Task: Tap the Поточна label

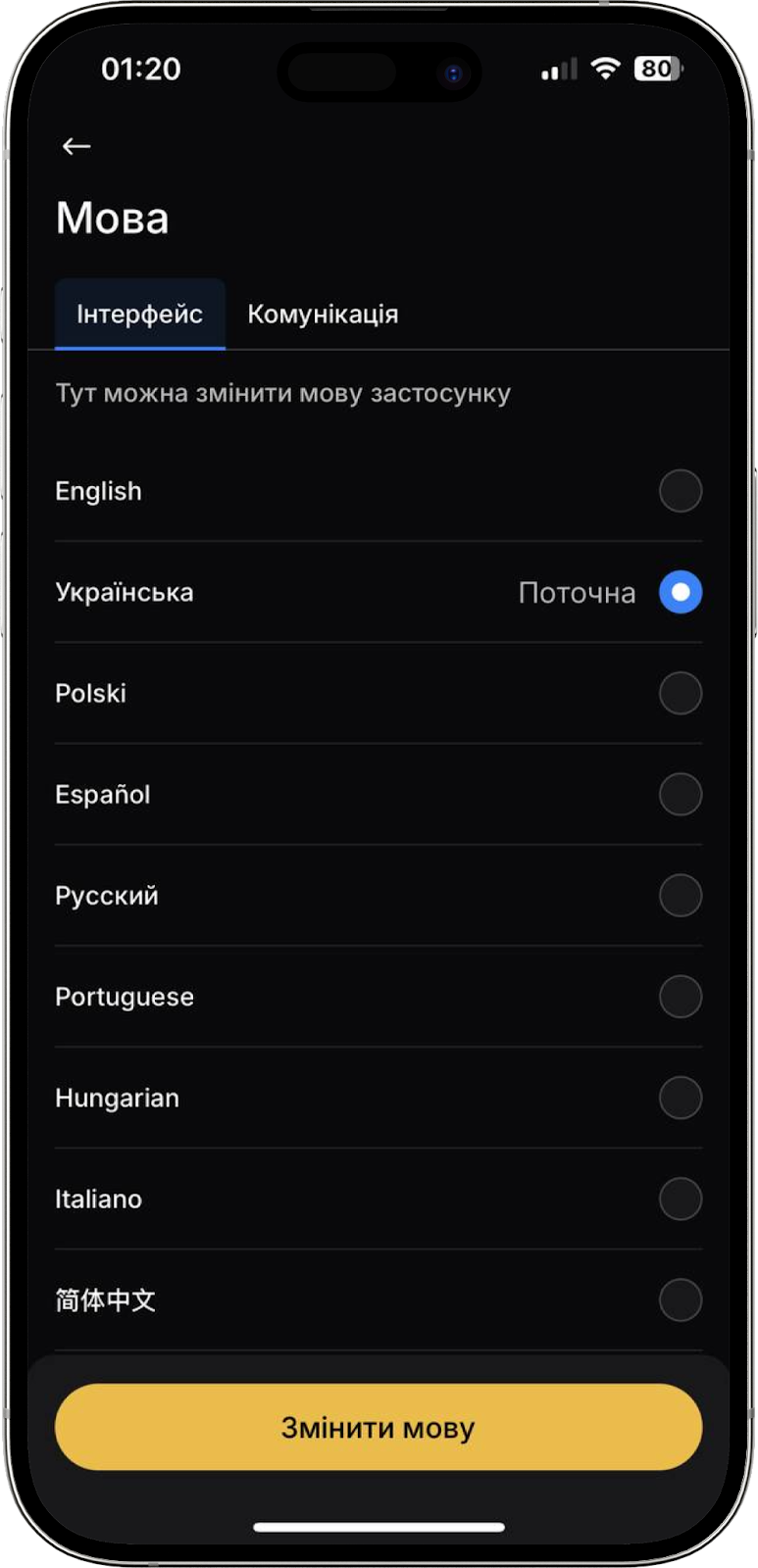Action: pyautogui.click(x=577, y=593)
